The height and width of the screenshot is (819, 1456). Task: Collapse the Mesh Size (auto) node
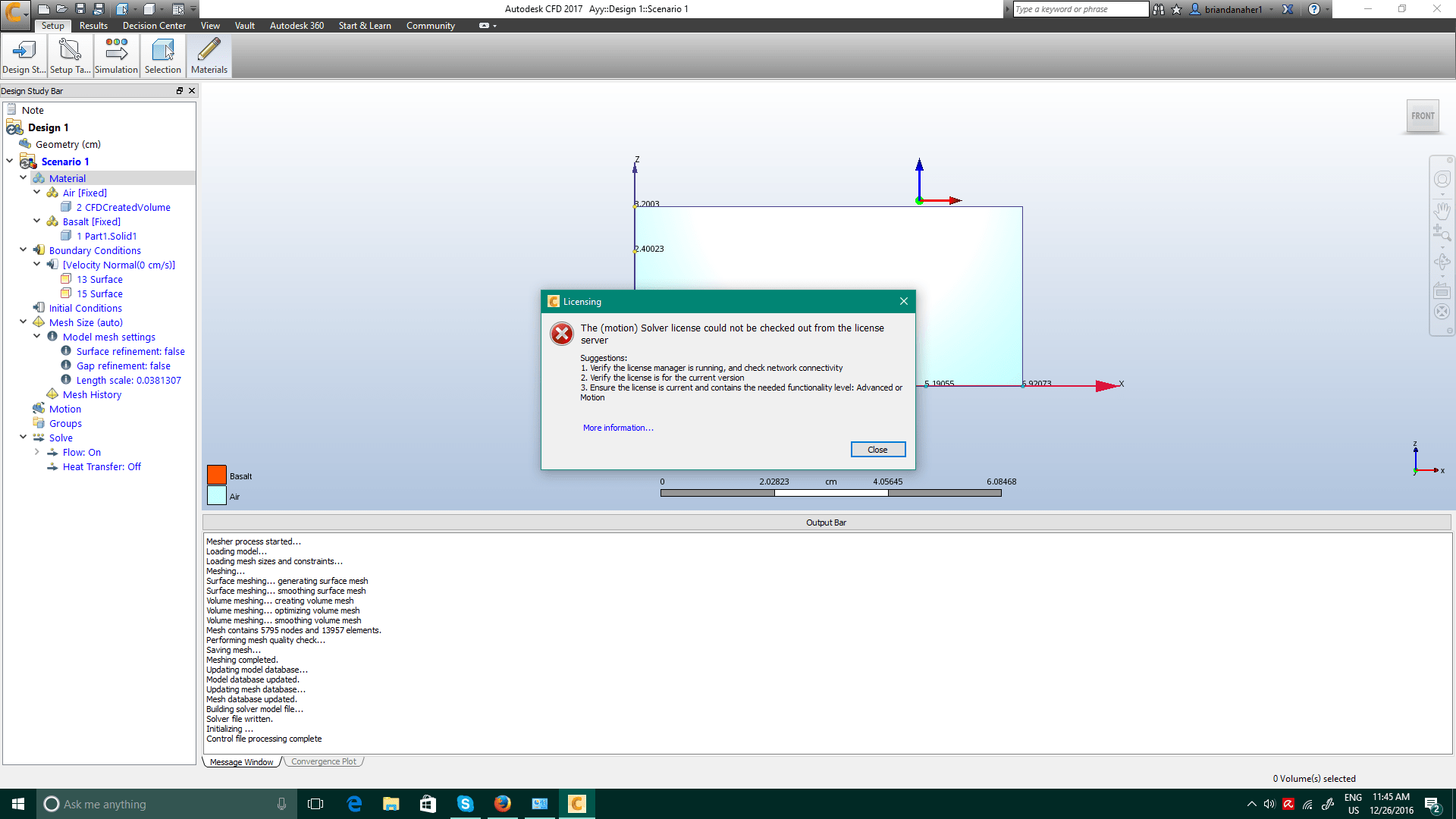[x=23, y=322]
